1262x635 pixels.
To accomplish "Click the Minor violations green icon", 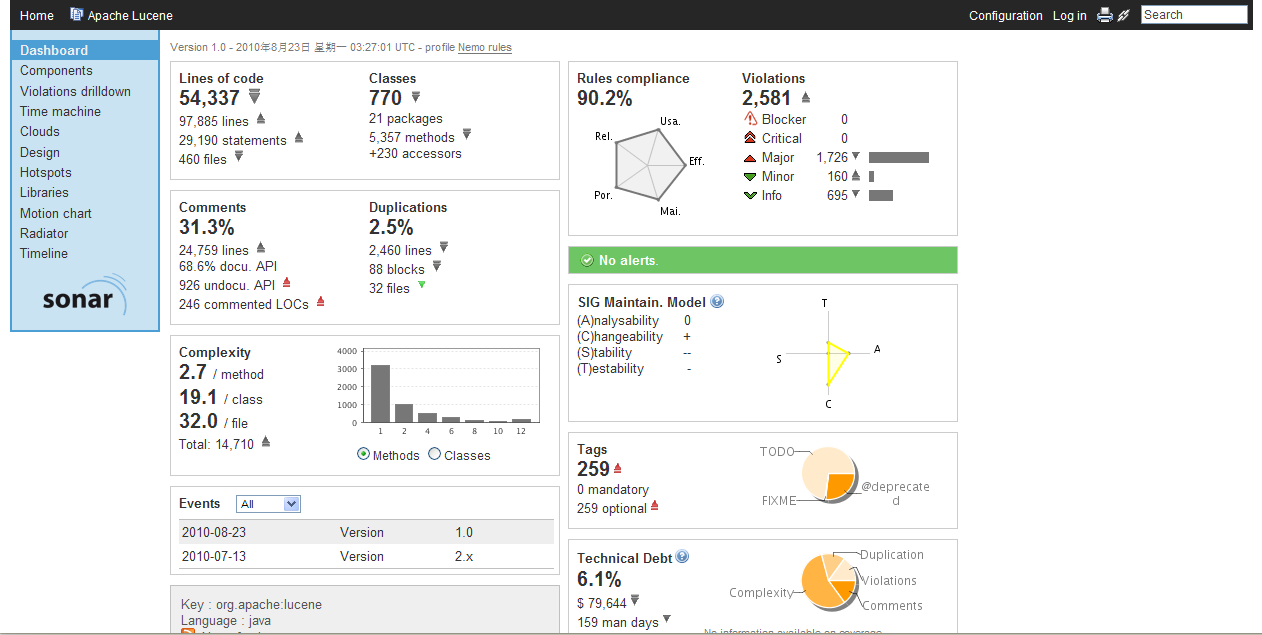I will coord(750,177).
